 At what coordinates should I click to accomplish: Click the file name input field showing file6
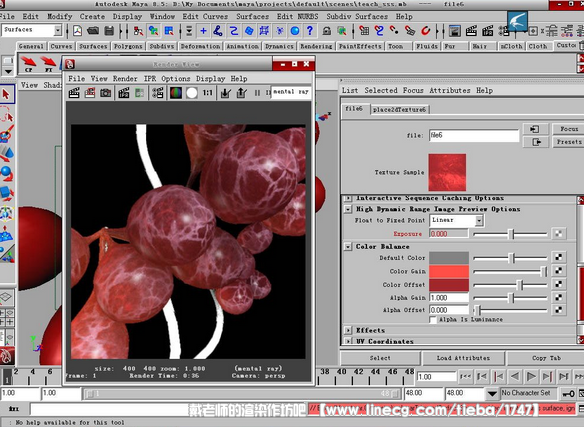pyautogui.click(x=474, y=135)
